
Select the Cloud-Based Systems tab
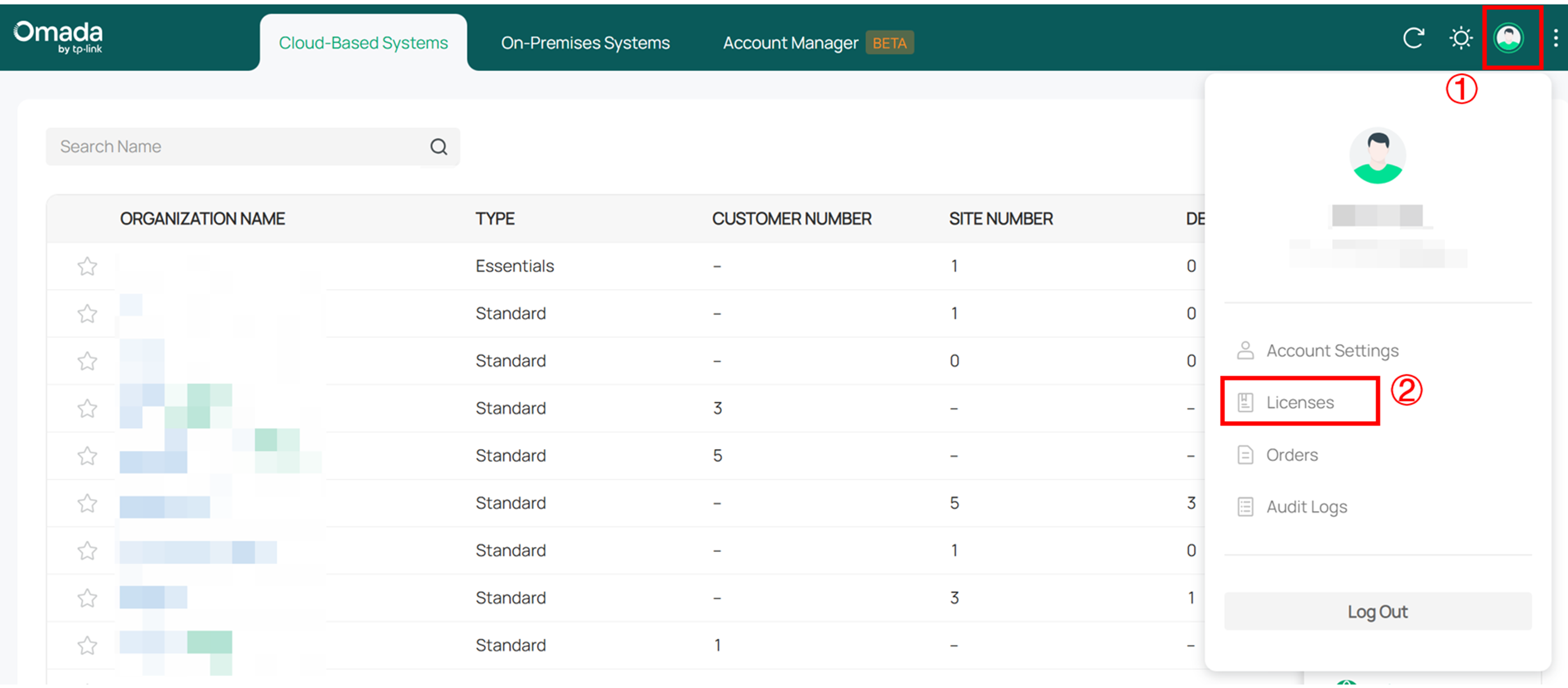(363, 42)
